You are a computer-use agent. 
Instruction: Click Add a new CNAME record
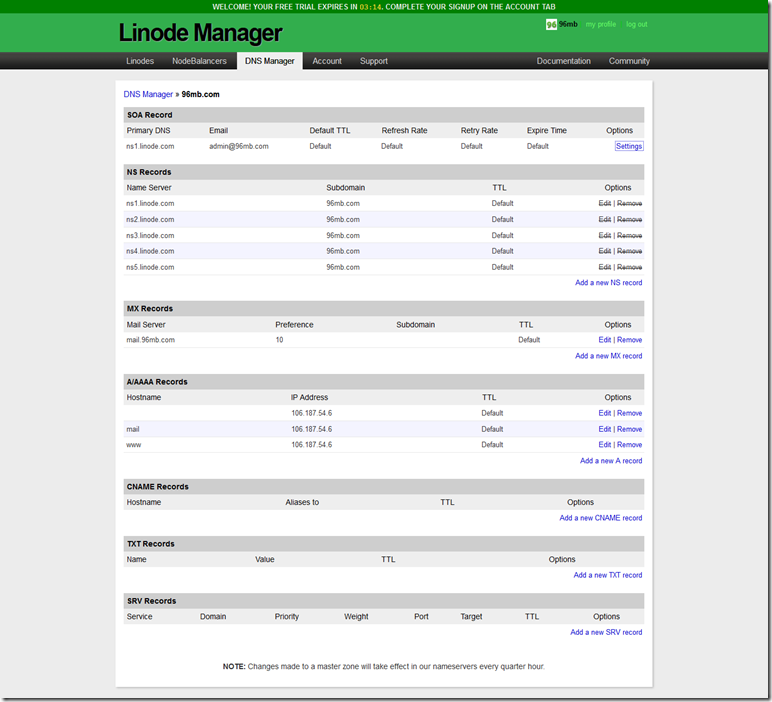601,518
